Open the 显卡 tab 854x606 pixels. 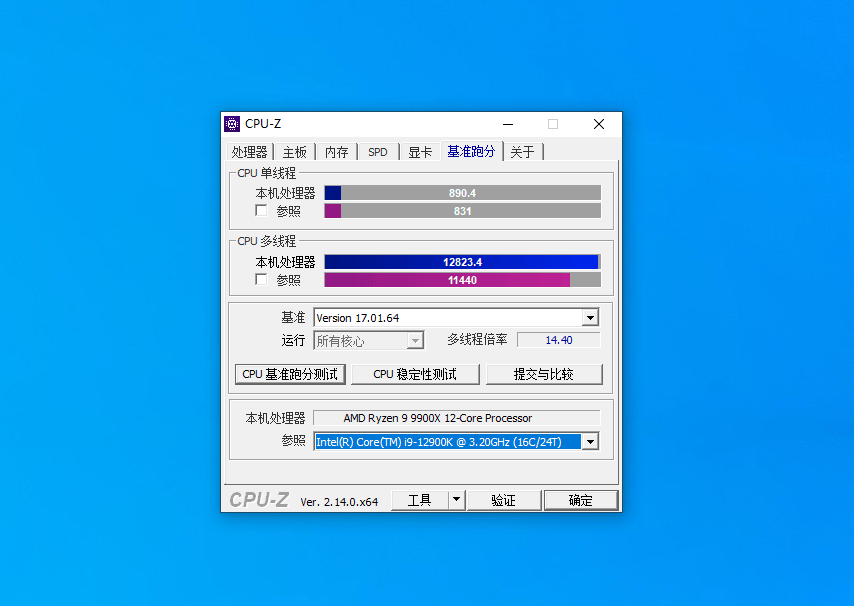(420, 152)
